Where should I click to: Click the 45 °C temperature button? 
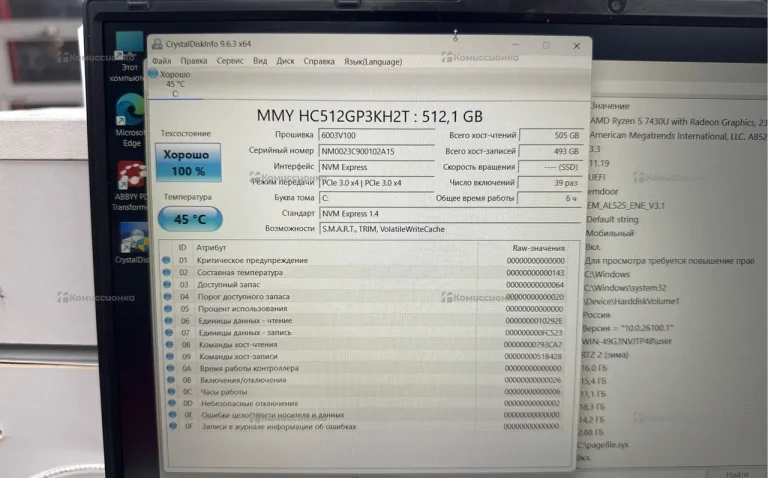(x=190, y=219)
